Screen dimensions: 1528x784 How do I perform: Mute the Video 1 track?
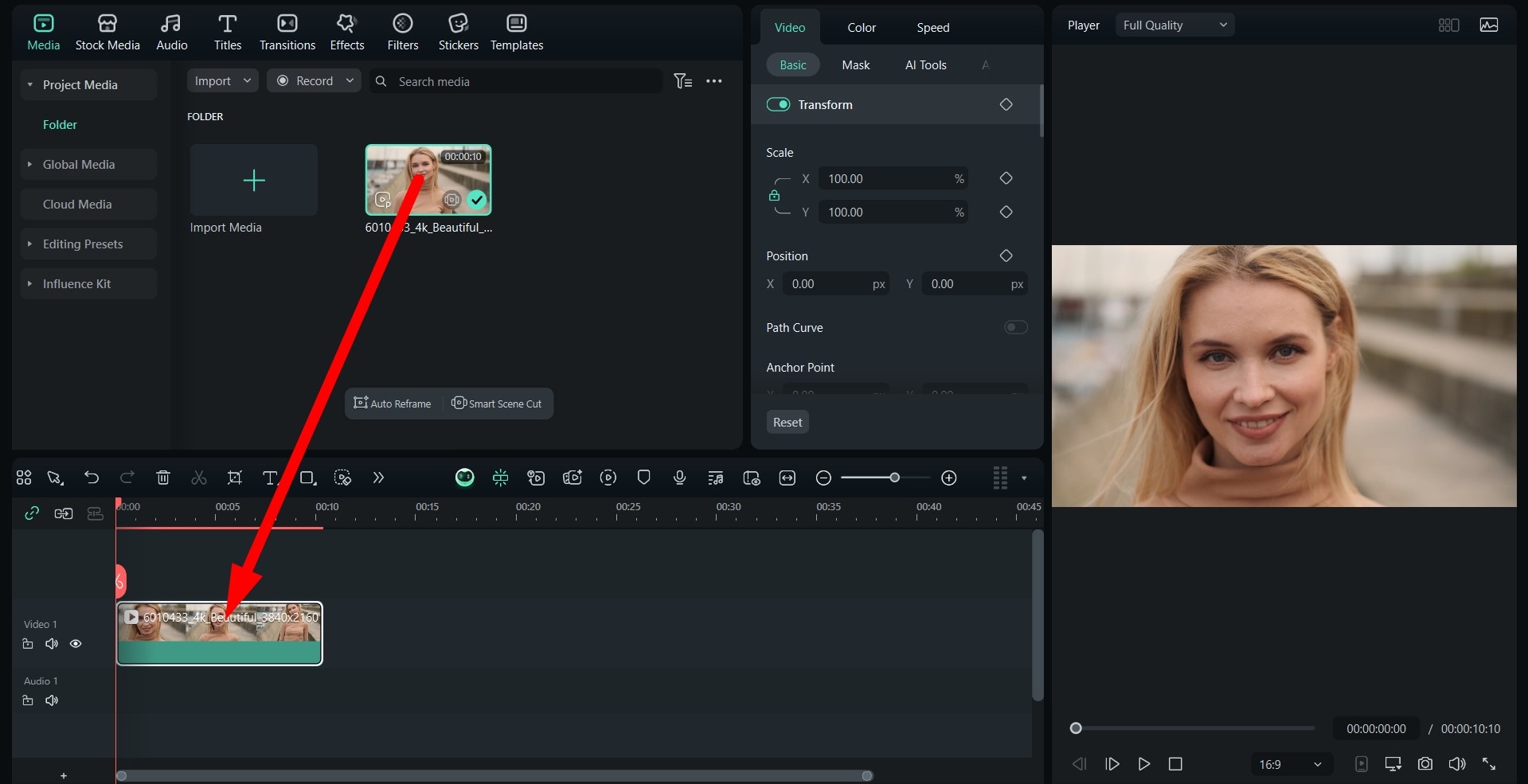click(52, 644)
